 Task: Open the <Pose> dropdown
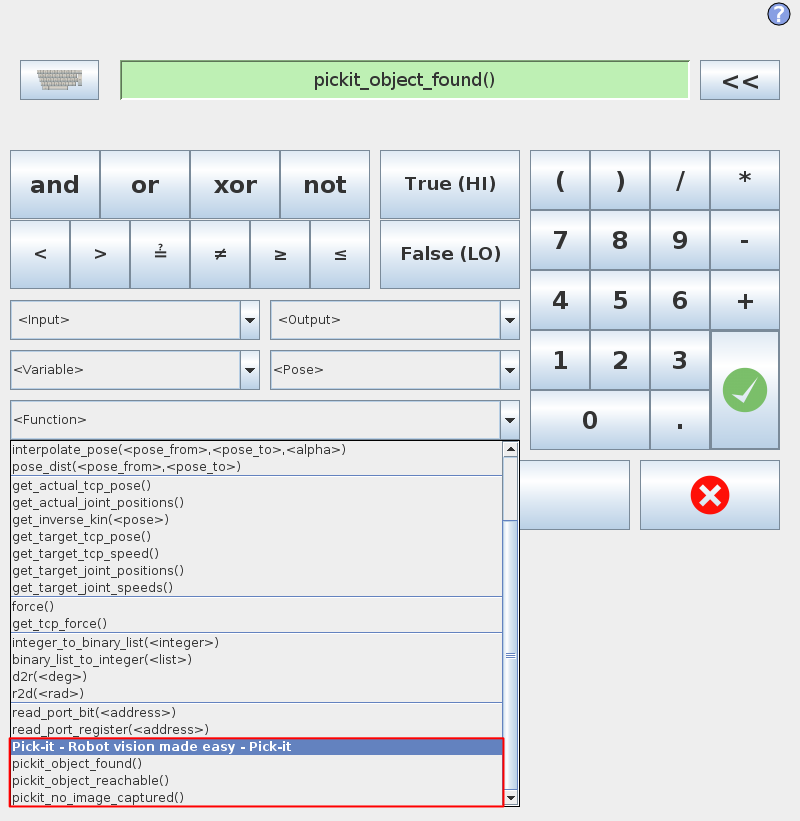click(395, 370)
